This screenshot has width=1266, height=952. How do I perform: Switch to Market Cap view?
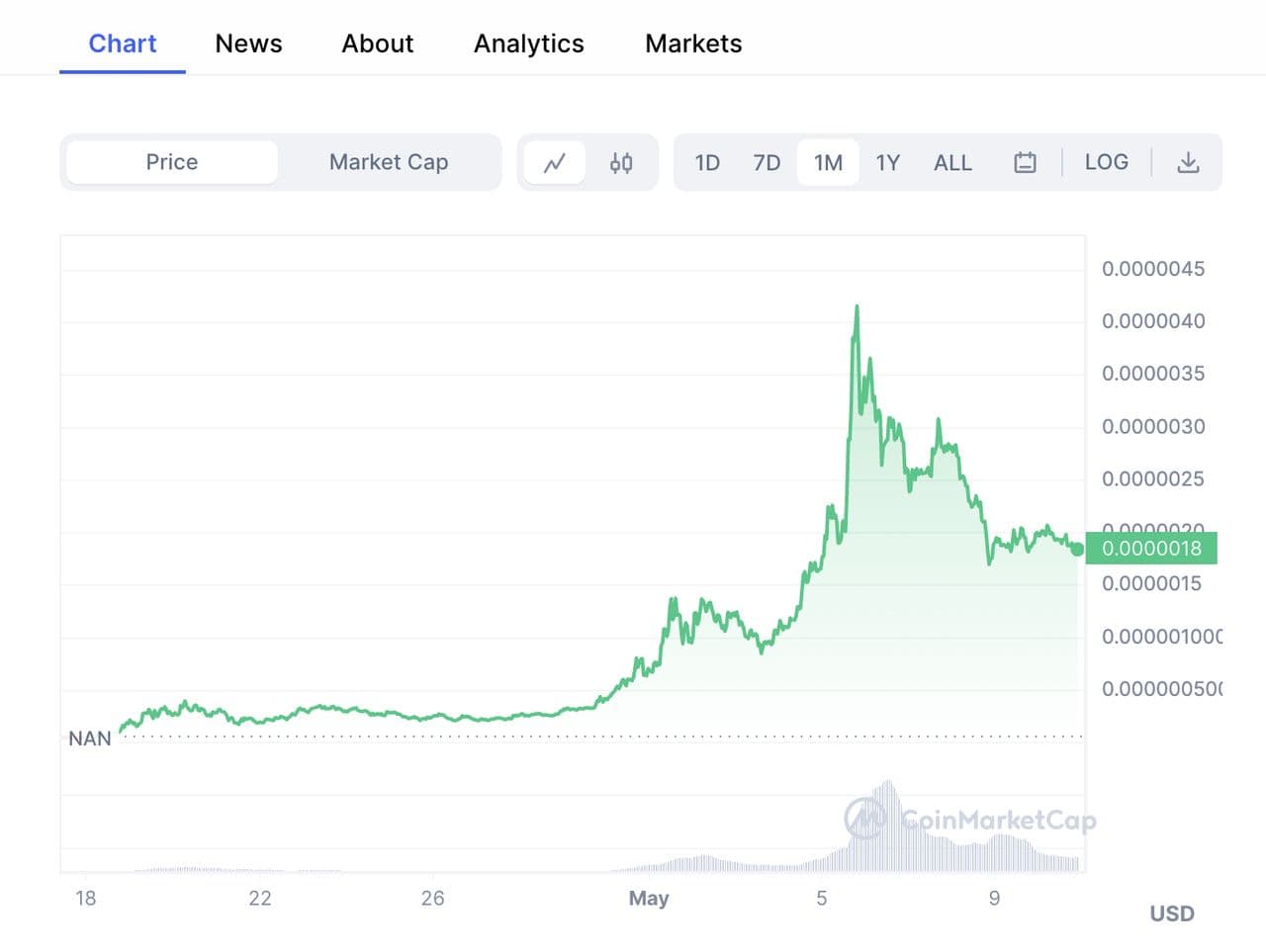coord(389,162)
